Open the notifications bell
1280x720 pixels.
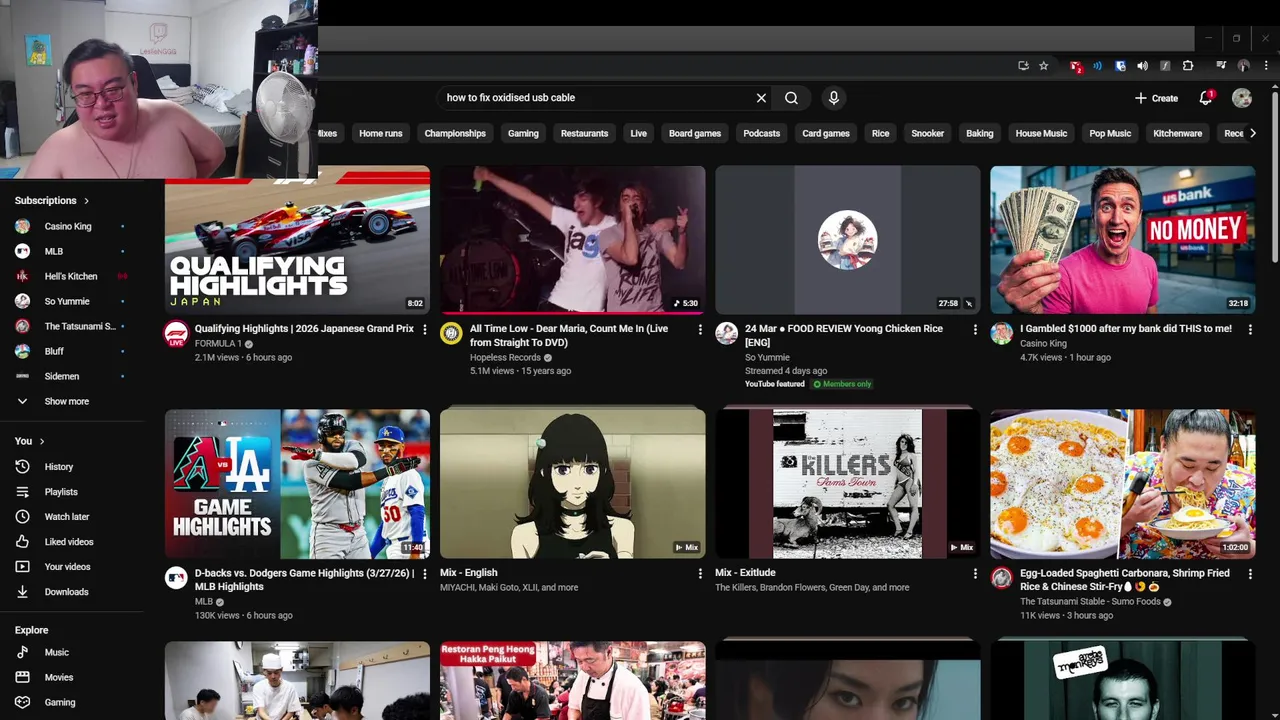1206,98
